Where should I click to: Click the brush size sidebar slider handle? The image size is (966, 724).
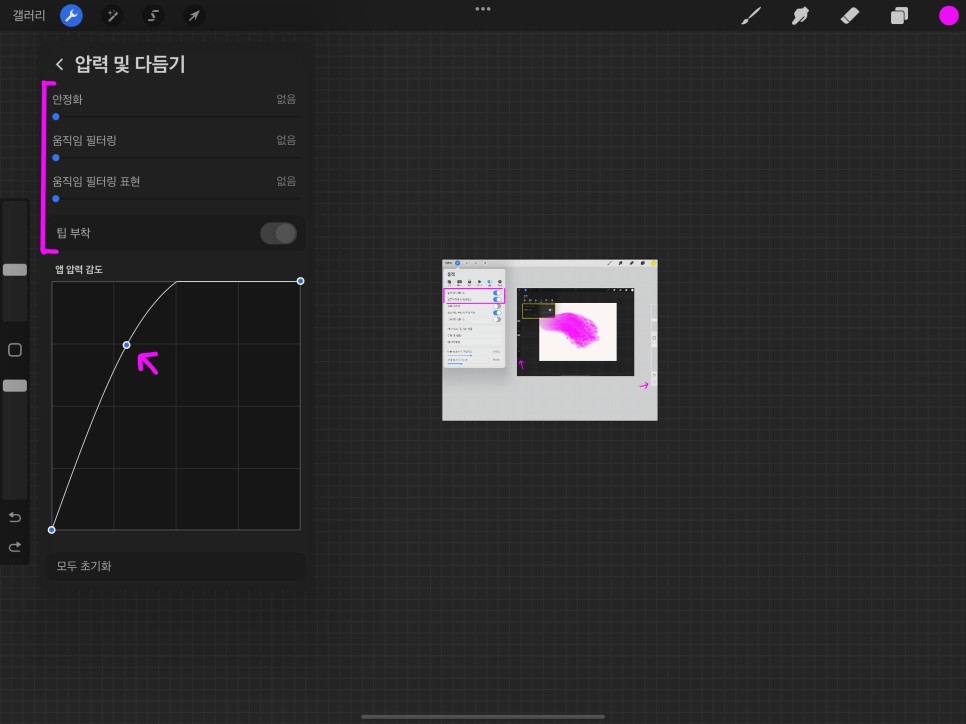coord(15,270)
